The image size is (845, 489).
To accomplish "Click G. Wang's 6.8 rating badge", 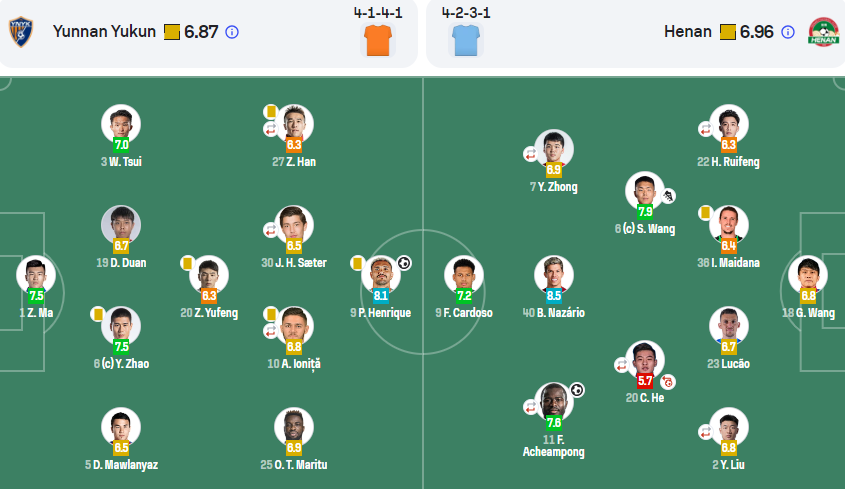I will click(x=808, y=295).
